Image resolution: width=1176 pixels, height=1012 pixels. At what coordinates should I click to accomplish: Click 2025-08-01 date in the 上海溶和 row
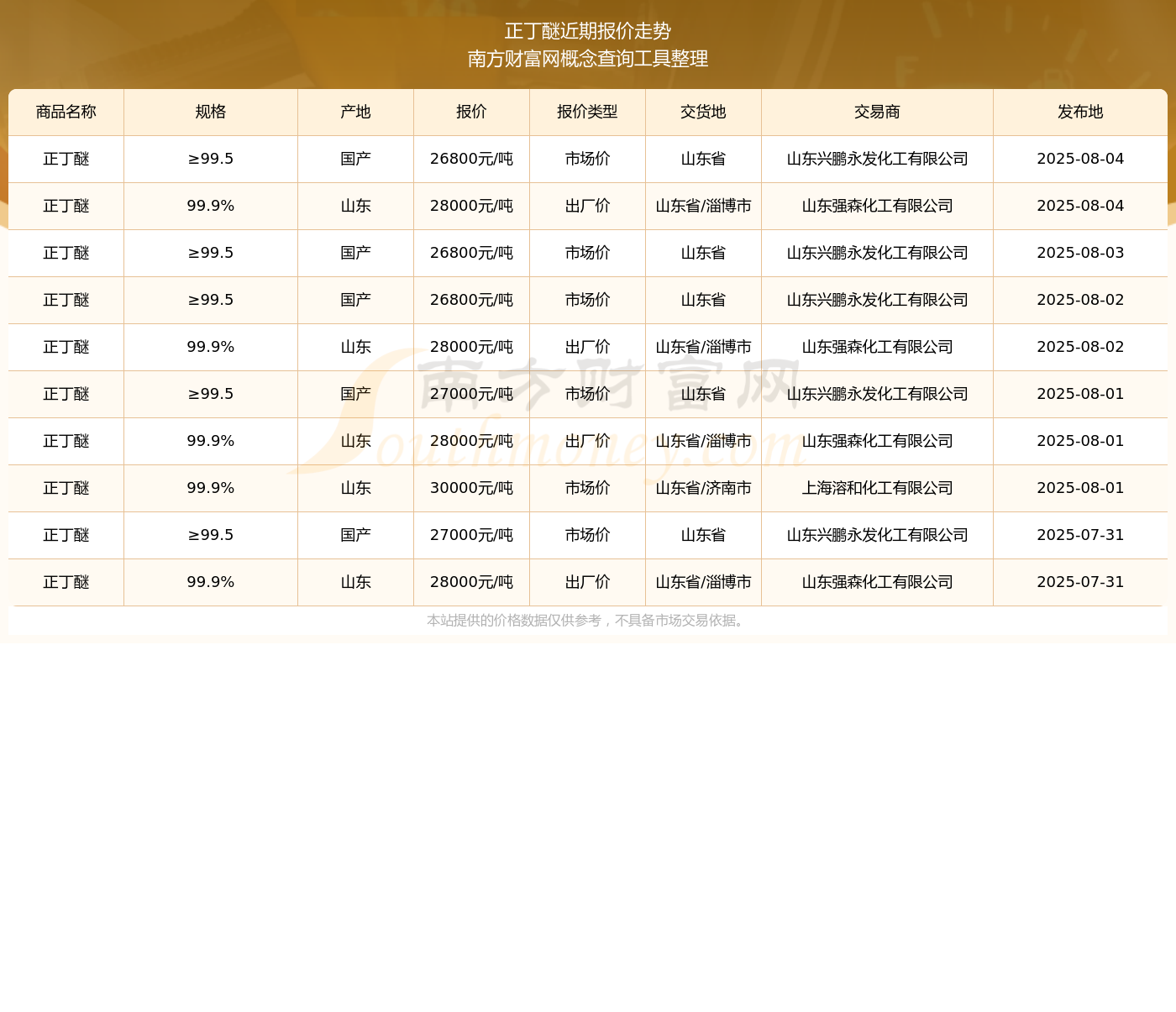(1080, 488)
